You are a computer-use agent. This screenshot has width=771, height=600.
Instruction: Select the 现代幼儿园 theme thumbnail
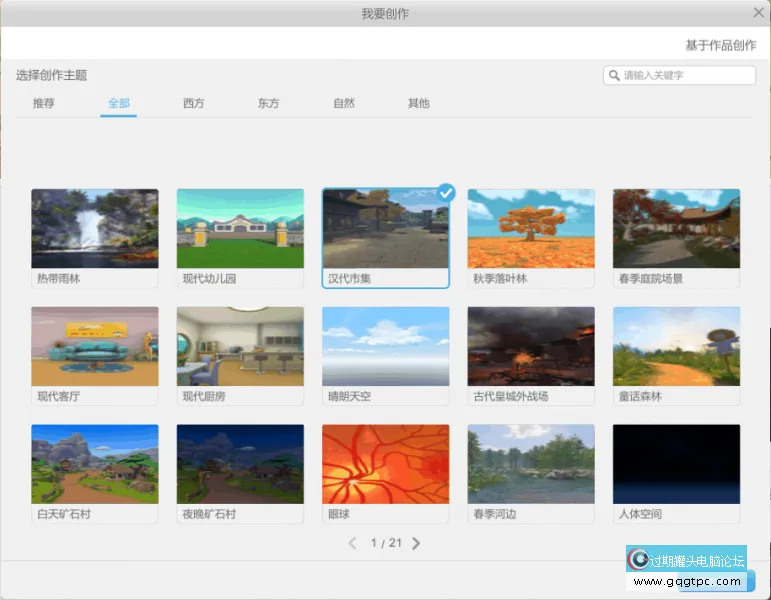point(240,229)
